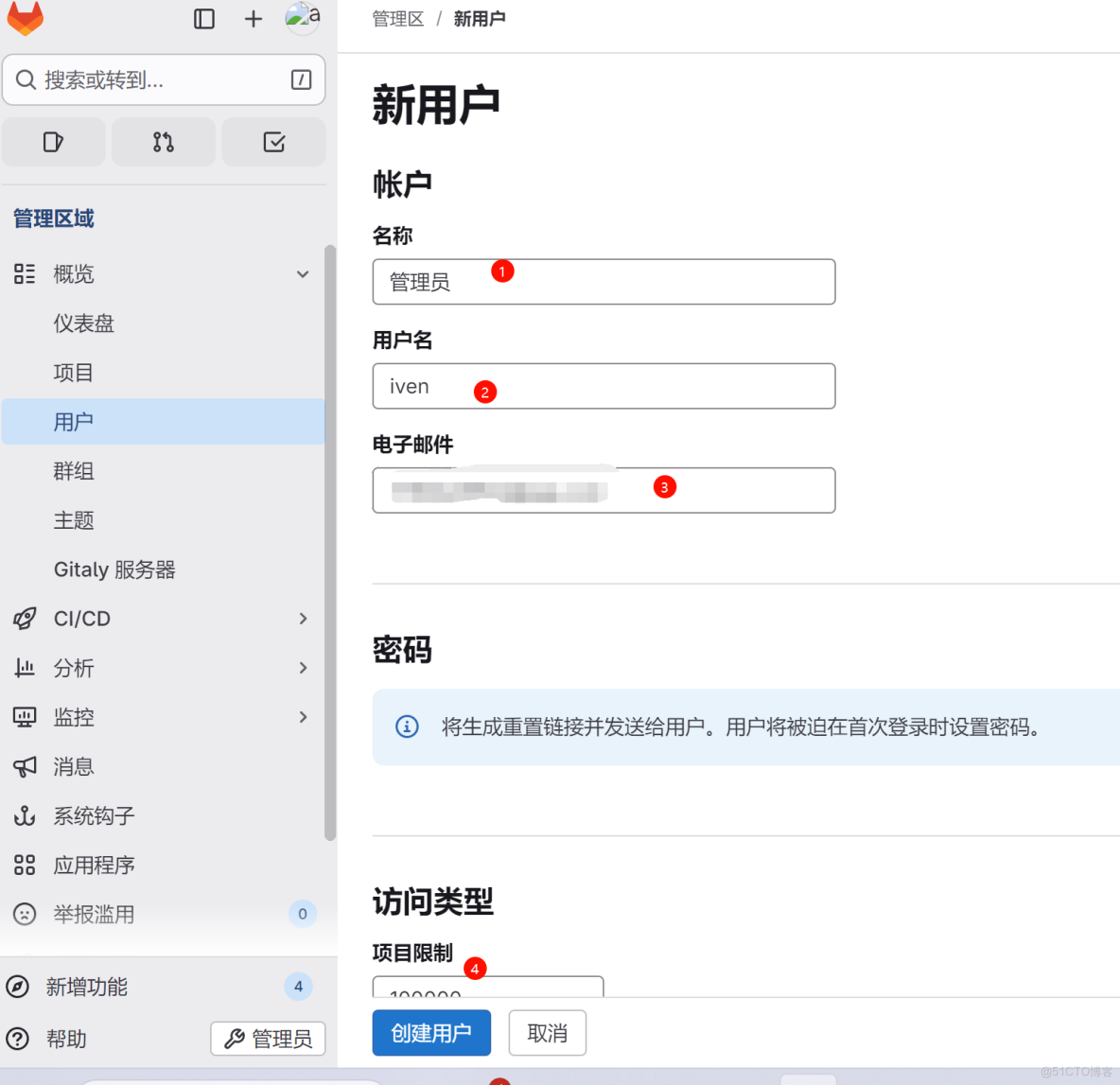
Task: Click the 监控 monitor icon
Action: (25, 717)
